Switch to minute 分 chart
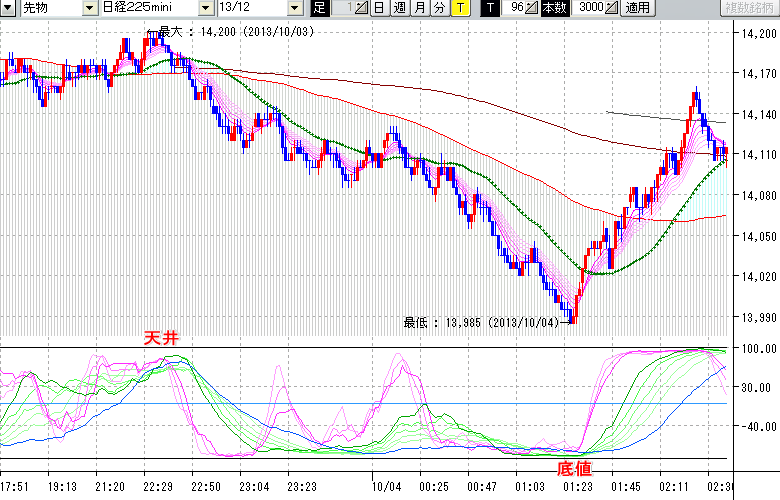 [x=440, y=8]
